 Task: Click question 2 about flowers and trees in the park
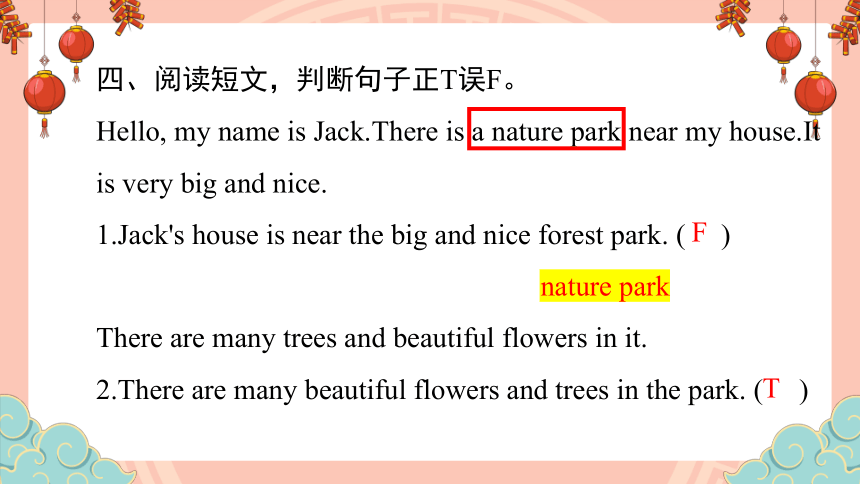pos(452,391)
